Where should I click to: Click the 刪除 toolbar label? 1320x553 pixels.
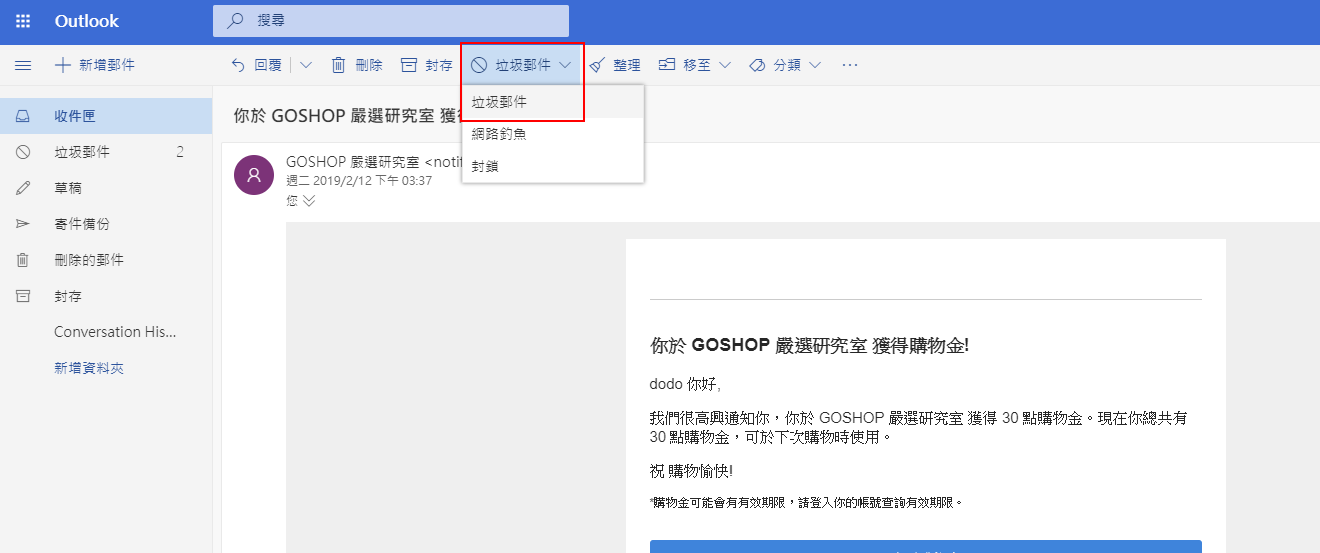click(369, 65)
